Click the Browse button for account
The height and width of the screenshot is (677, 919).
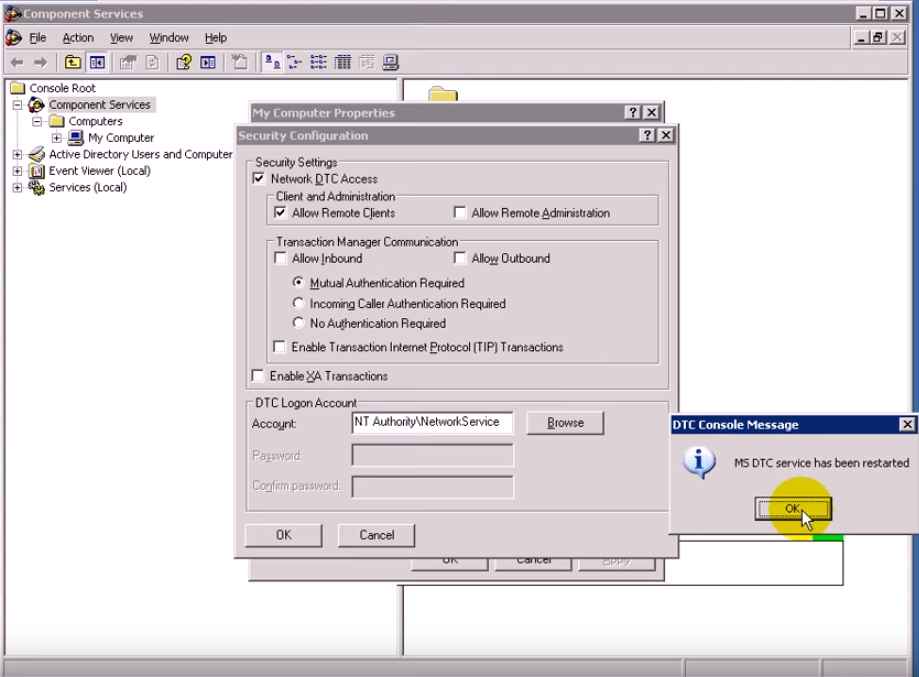tap(565, 423)
